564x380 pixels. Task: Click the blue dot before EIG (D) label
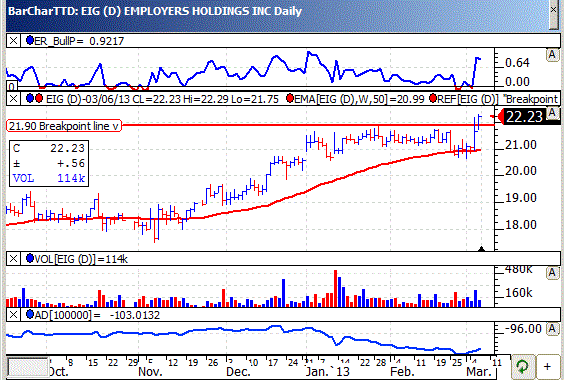30,98
